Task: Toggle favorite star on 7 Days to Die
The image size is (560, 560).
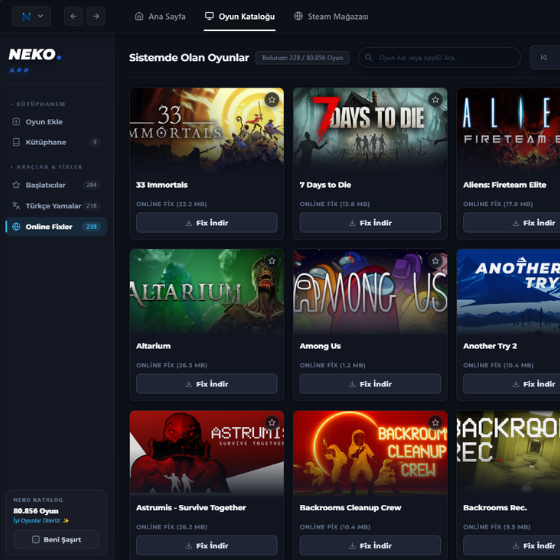Action: pos(435,100)
